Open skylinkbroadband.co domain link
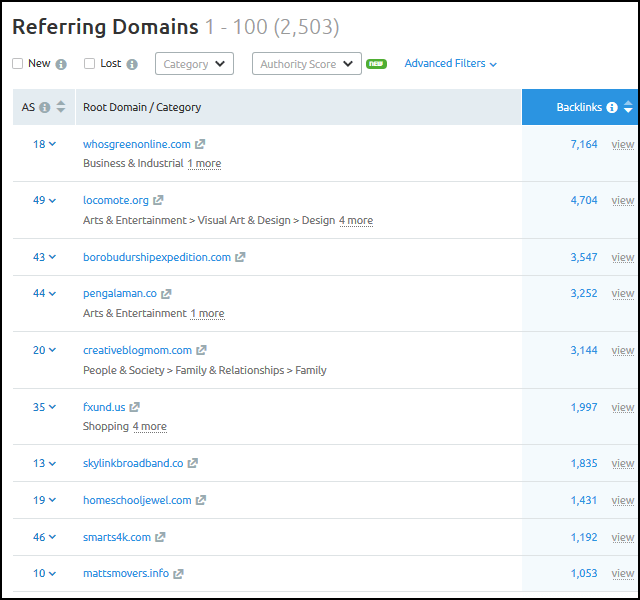The width and height of the screenshot is (640, 600). (133, 463)
